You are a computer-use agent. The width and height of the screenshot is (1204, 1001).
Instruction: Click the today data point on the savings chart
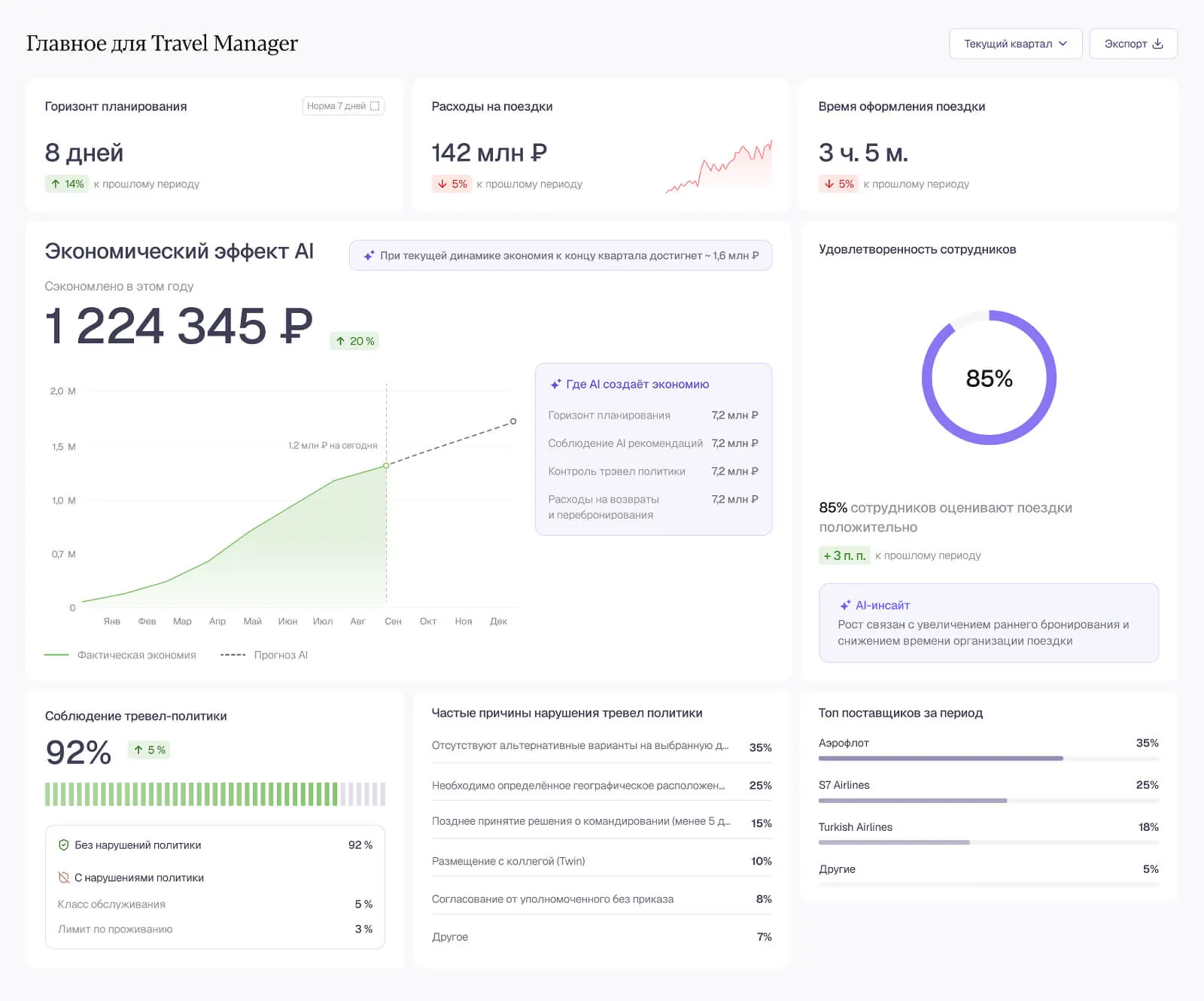[387, 466]
